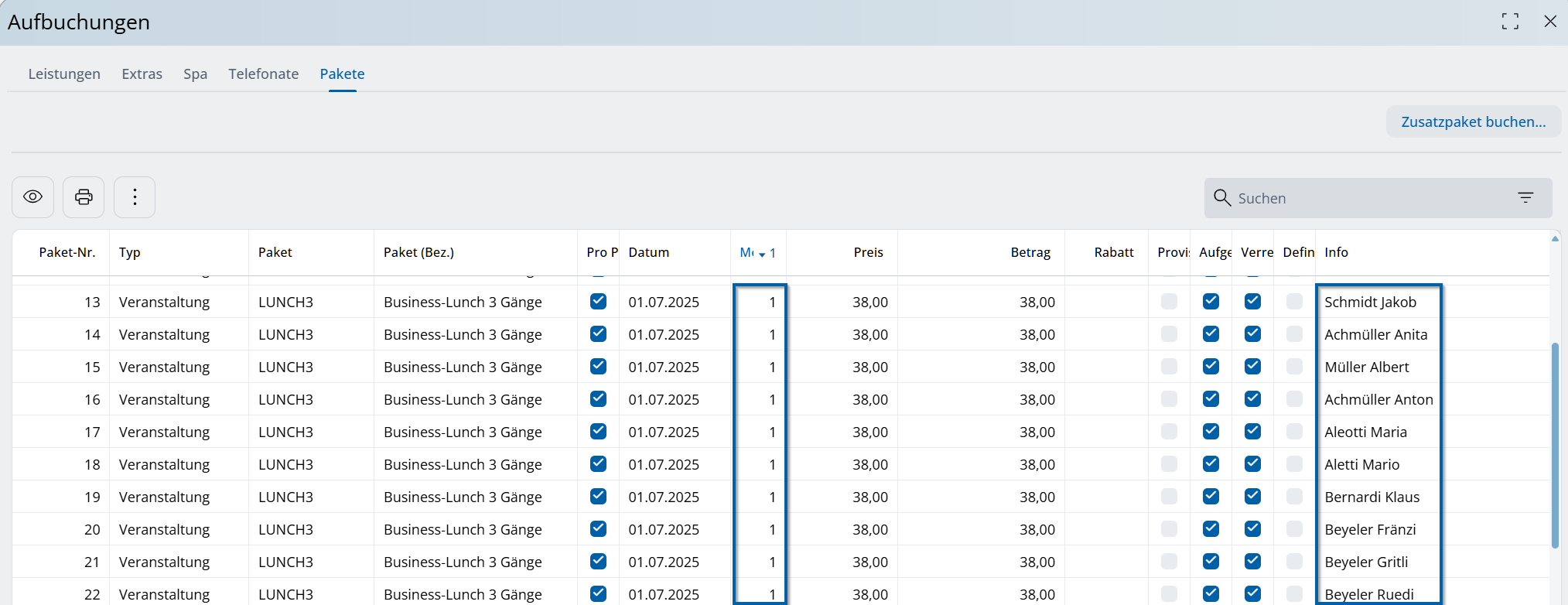Click the eye view icon button
The width and height of the screenshot is (1568, 605).
[32, 197]
